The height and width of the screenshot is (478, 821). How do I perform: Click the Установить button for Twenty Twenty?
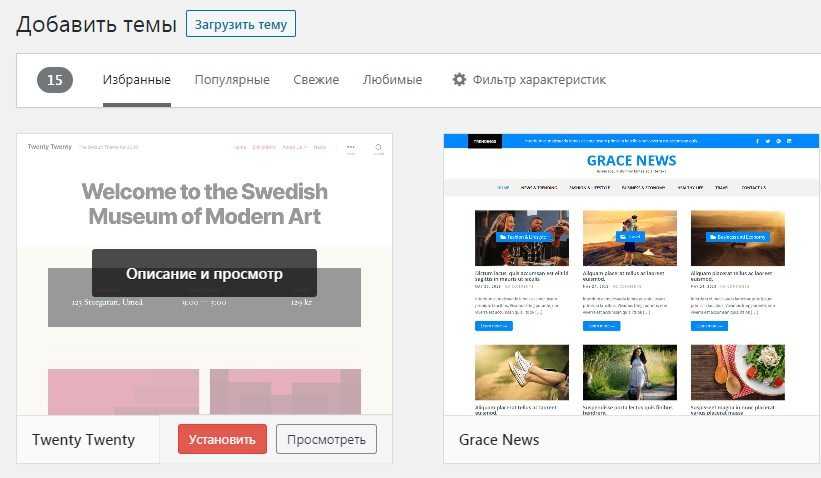(222, 439)
